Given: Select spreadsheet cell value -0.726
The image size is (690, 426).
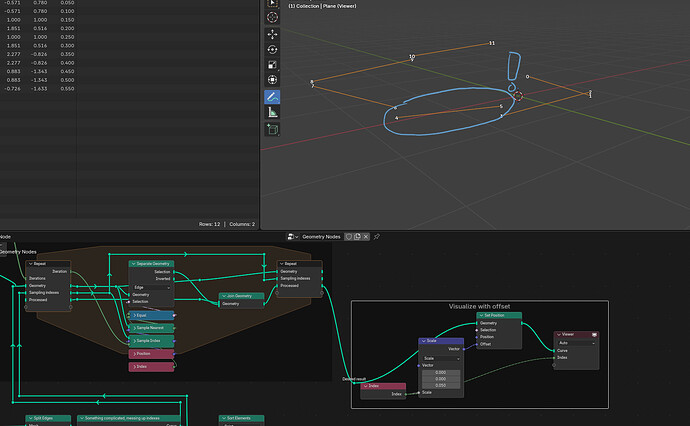Looking at the screenshot, I should coord(12,88).
